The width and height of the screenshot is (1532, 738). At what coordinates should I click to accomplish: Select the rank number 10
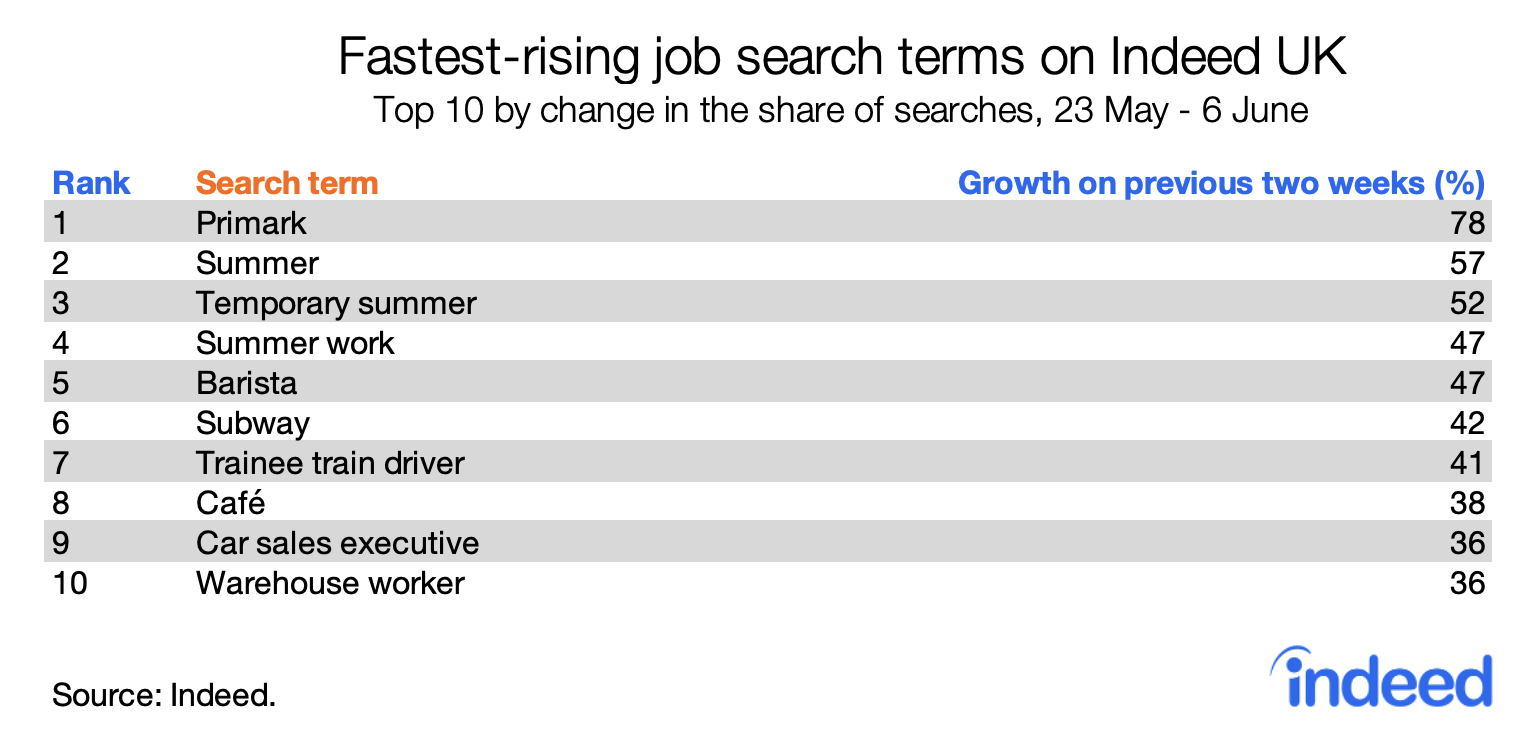pyautogui.click(x=70, y=583)
